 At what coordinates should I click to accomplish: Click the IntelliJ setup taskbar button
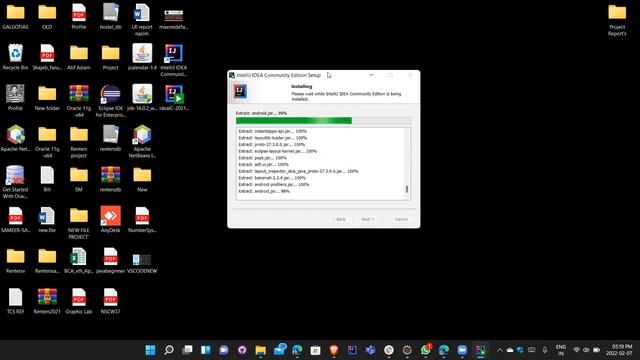point(480,350)
